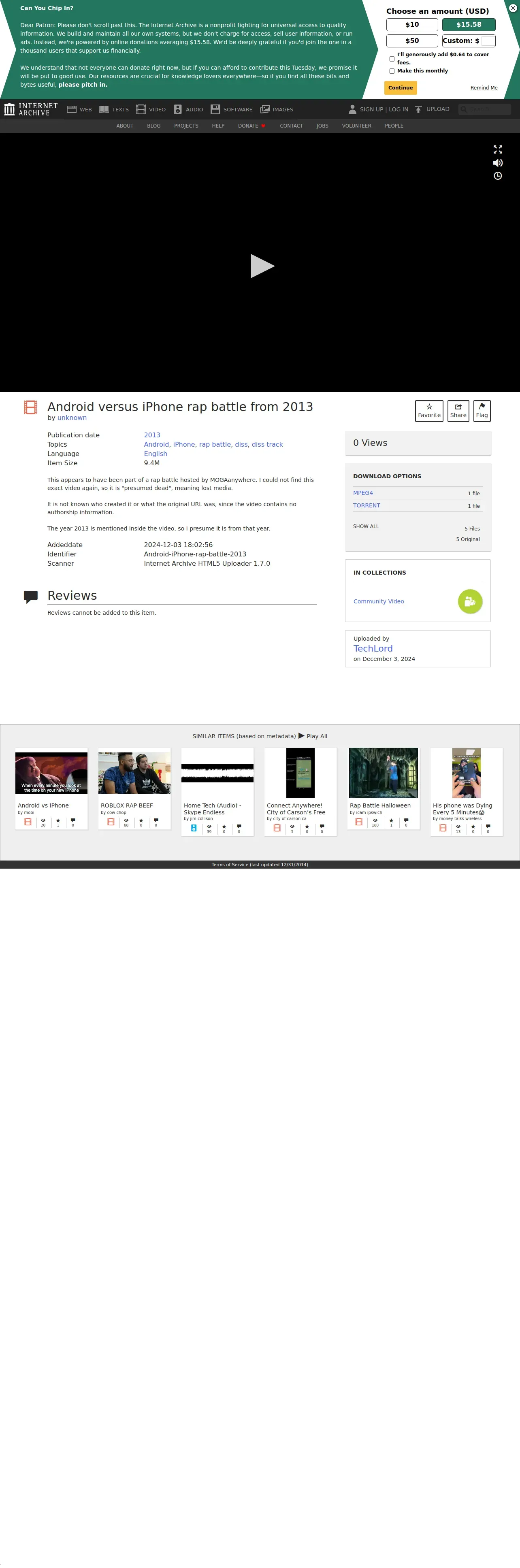The image size is (520, 1568).
Task: Click the Android topic link
Action: tap(156, 444)
